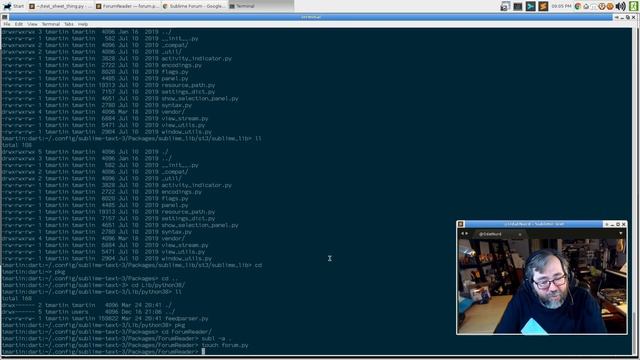The image size is (640, 360).
Task: Click the grey cloud-shaped tray icon
Action: click(x=586, y=6)
